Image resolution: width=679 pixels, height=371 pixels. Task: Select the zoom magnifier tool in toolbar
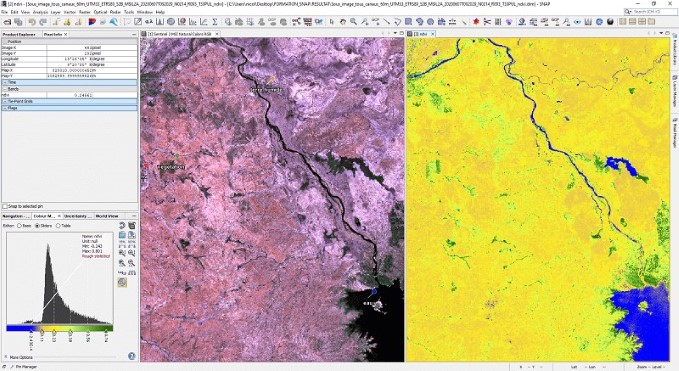pos(353,22)
